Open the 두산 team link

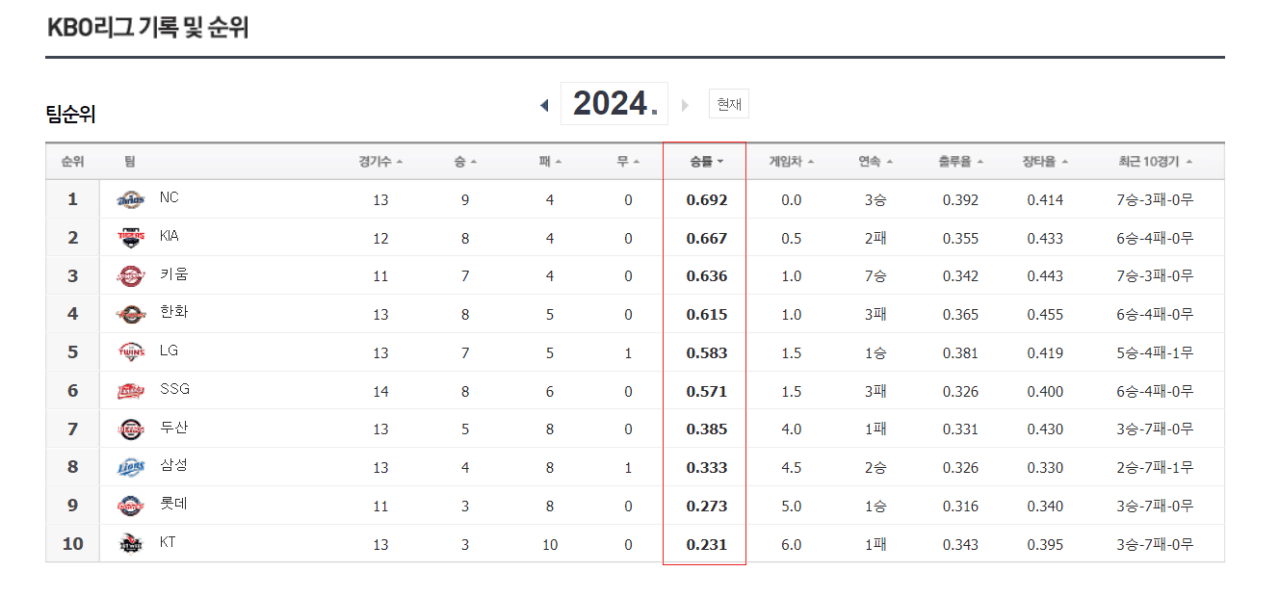click(x=173, y=428)
